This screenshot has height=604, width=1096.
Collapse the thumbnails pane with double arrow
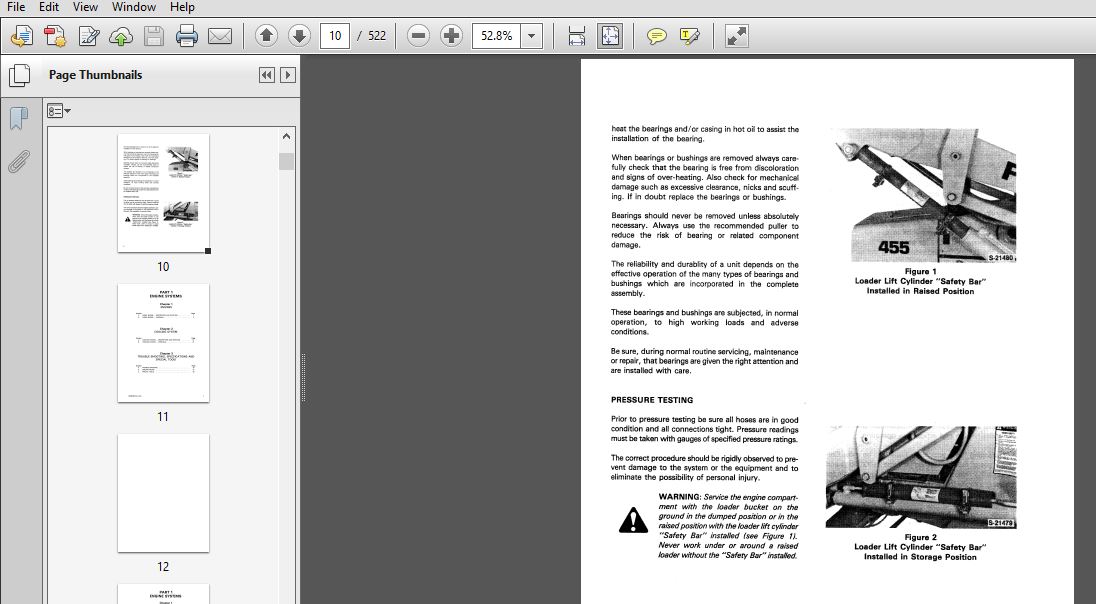pyautogui.click(x=266, y=75)
